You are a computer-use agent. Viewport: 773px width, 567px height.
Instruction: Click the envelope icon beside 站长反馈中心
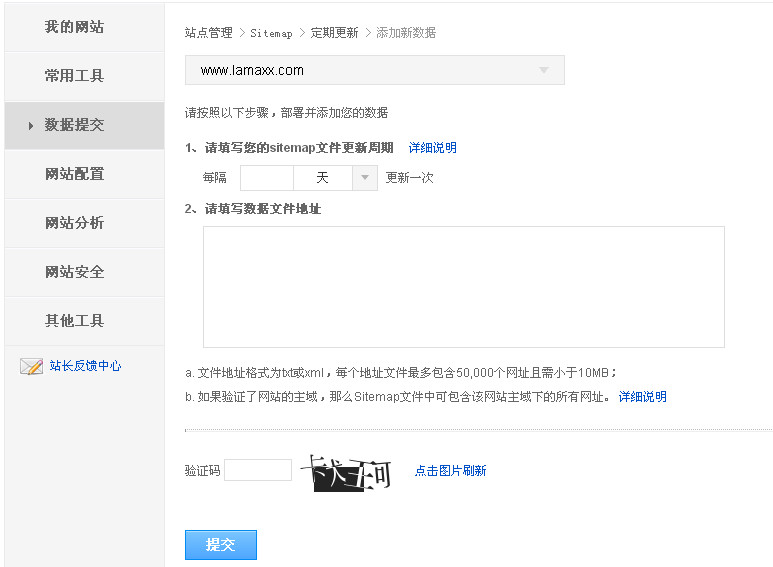click(x=31, y=366)
